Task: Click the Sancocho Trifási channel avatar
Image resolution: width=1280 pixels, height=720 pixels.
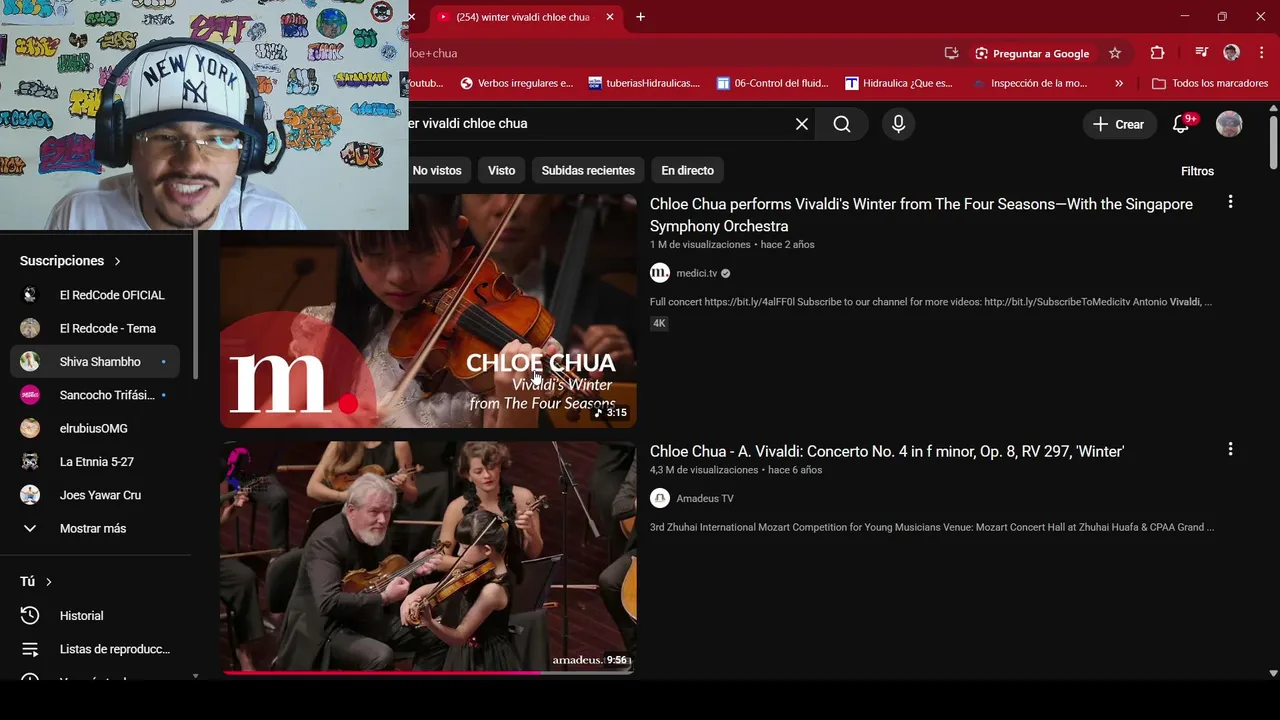Action: 30,395
